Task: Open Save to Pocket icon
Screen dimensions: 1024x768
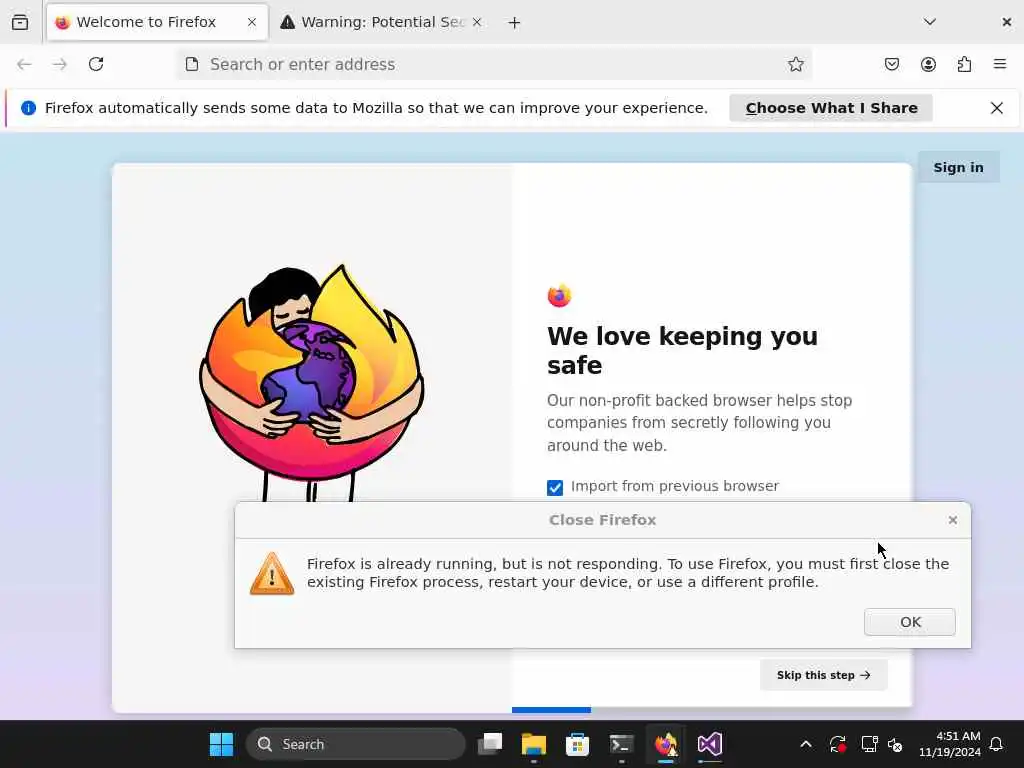Action: (892, 64)
